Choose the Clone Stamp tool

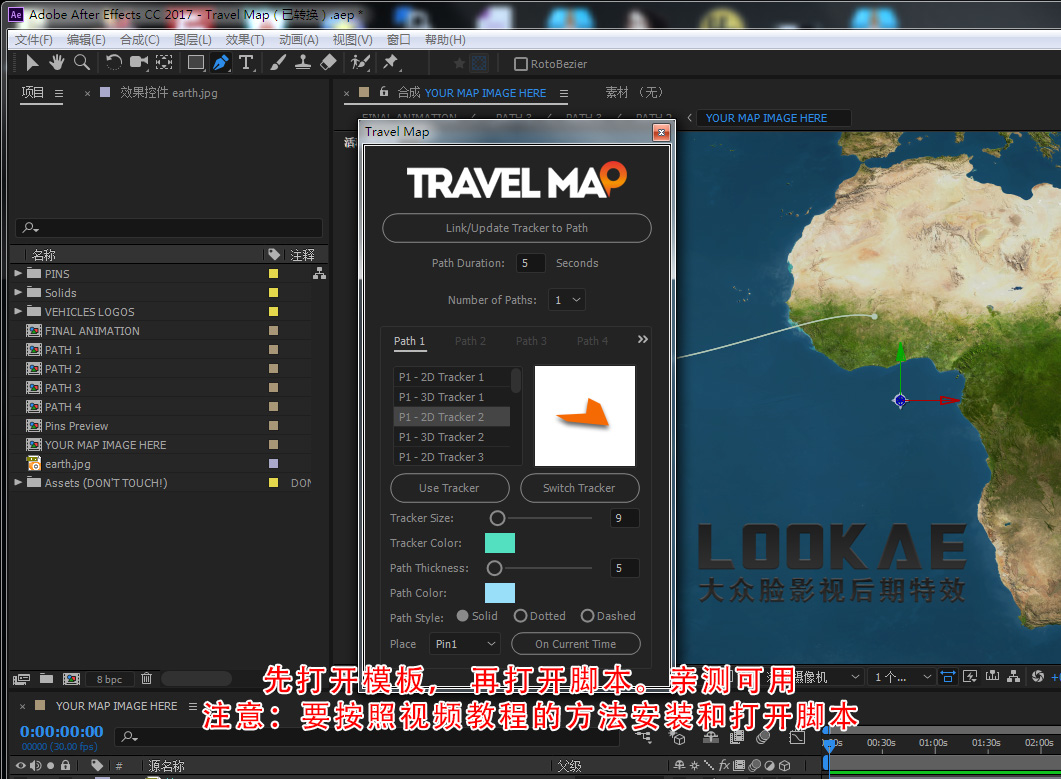click(302, 63)
